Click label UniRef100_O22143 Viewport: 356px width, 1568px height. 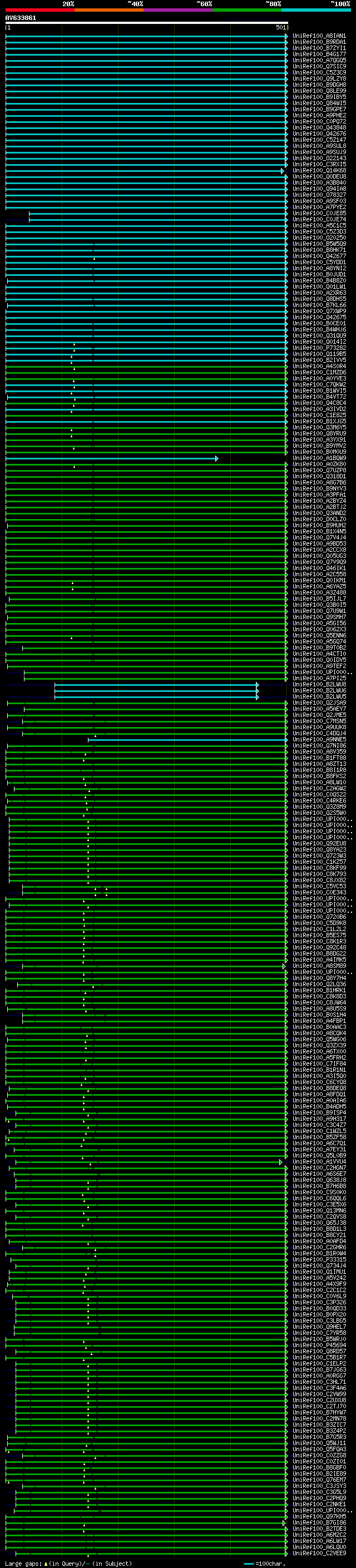pyautogui.click(x=319, y=159)
